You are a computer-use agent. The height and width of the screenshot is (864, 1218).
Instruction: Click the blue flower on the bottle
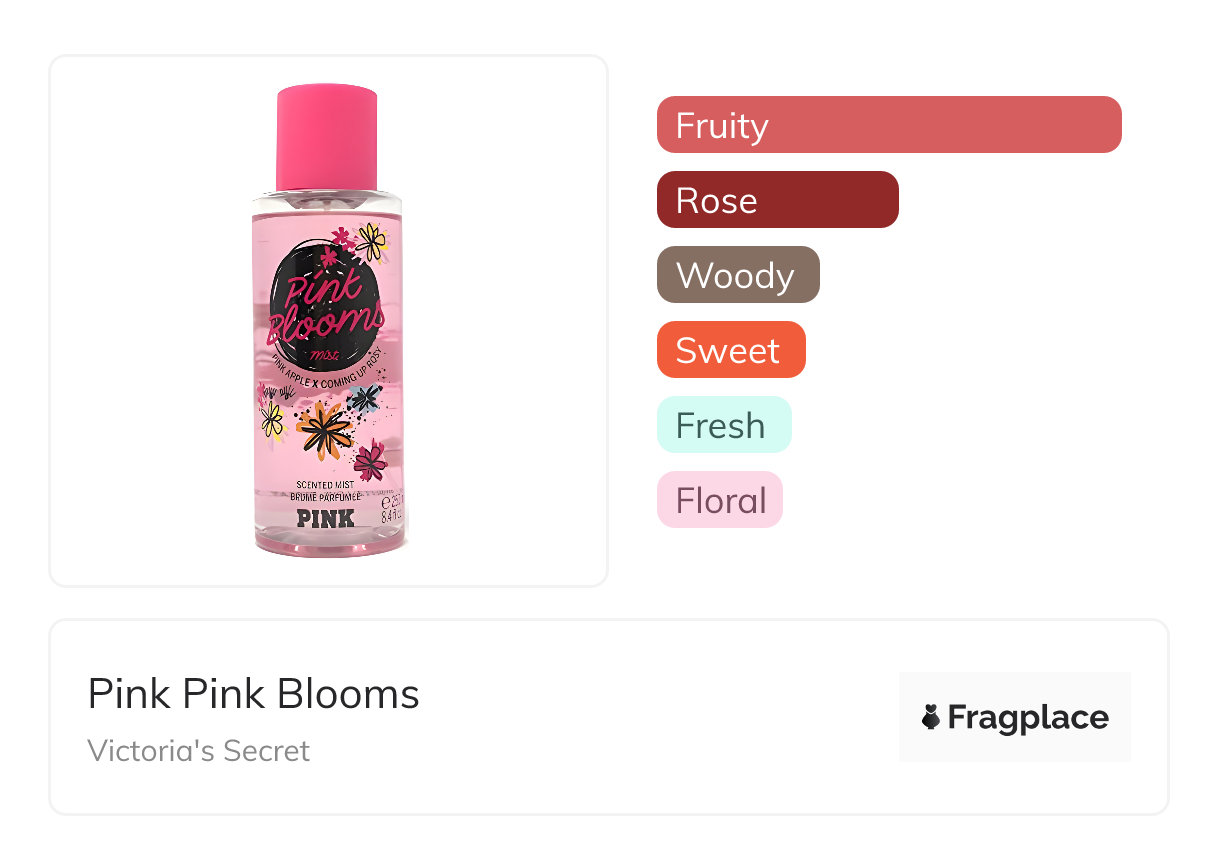point(365,398)
